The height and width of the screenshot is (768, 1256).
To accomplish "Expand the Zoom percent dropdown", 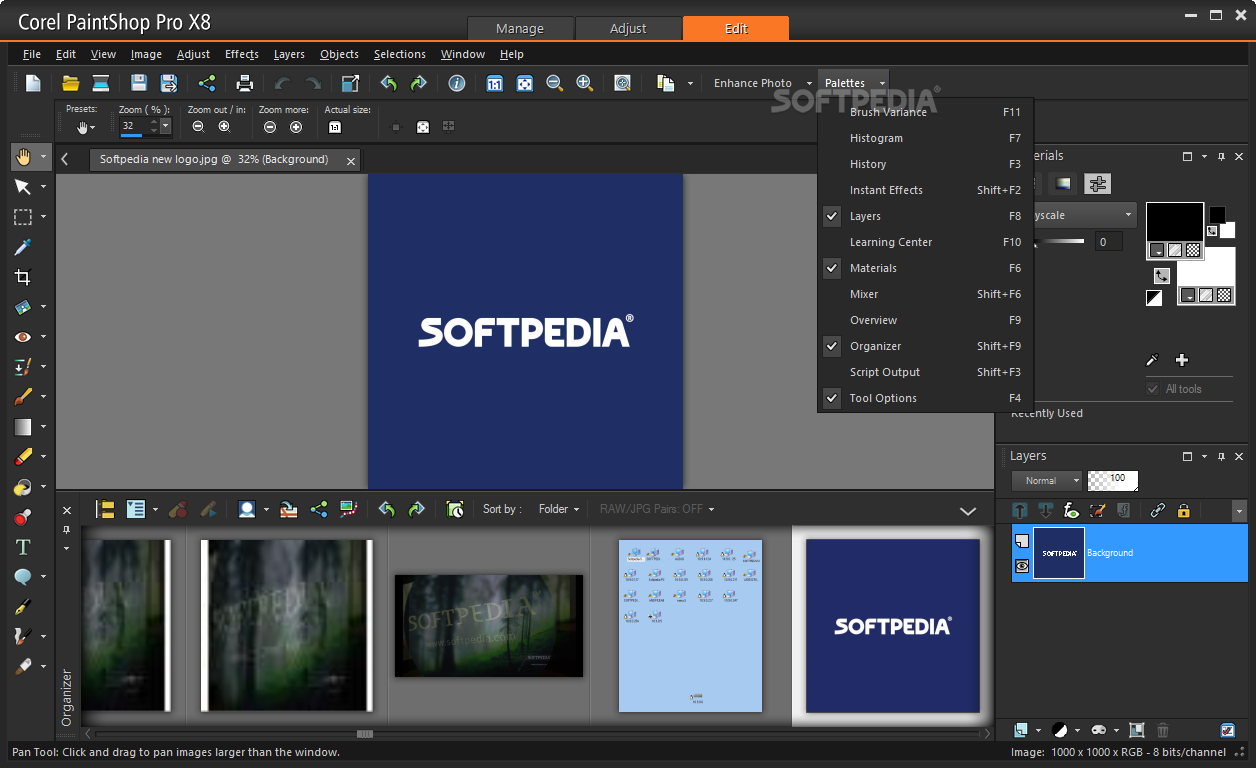I will point(165,126).
